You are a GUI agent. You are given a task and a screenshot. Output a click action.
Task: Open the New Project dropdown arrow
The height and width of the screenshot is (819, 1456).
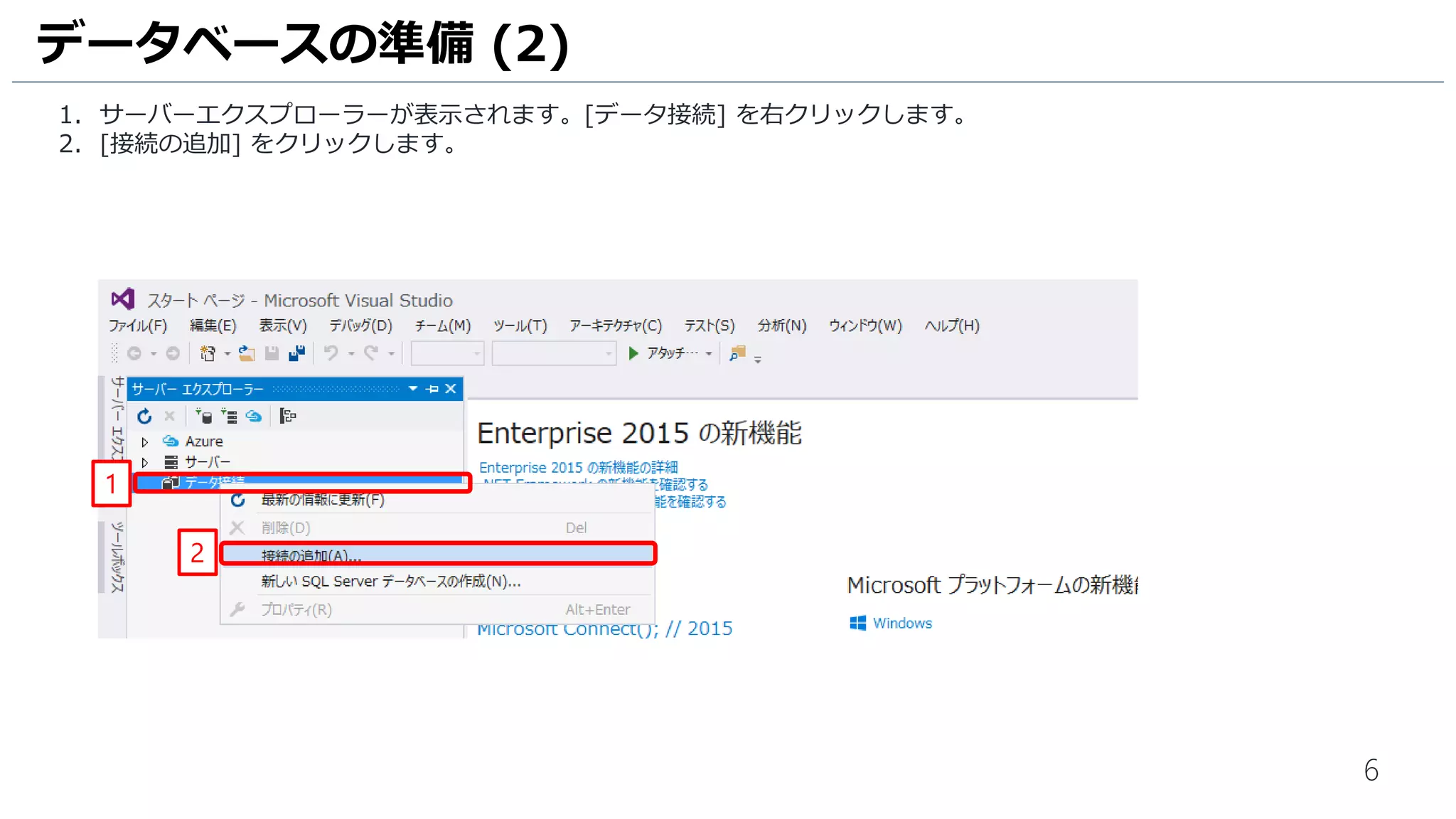(x=227, y=353)
